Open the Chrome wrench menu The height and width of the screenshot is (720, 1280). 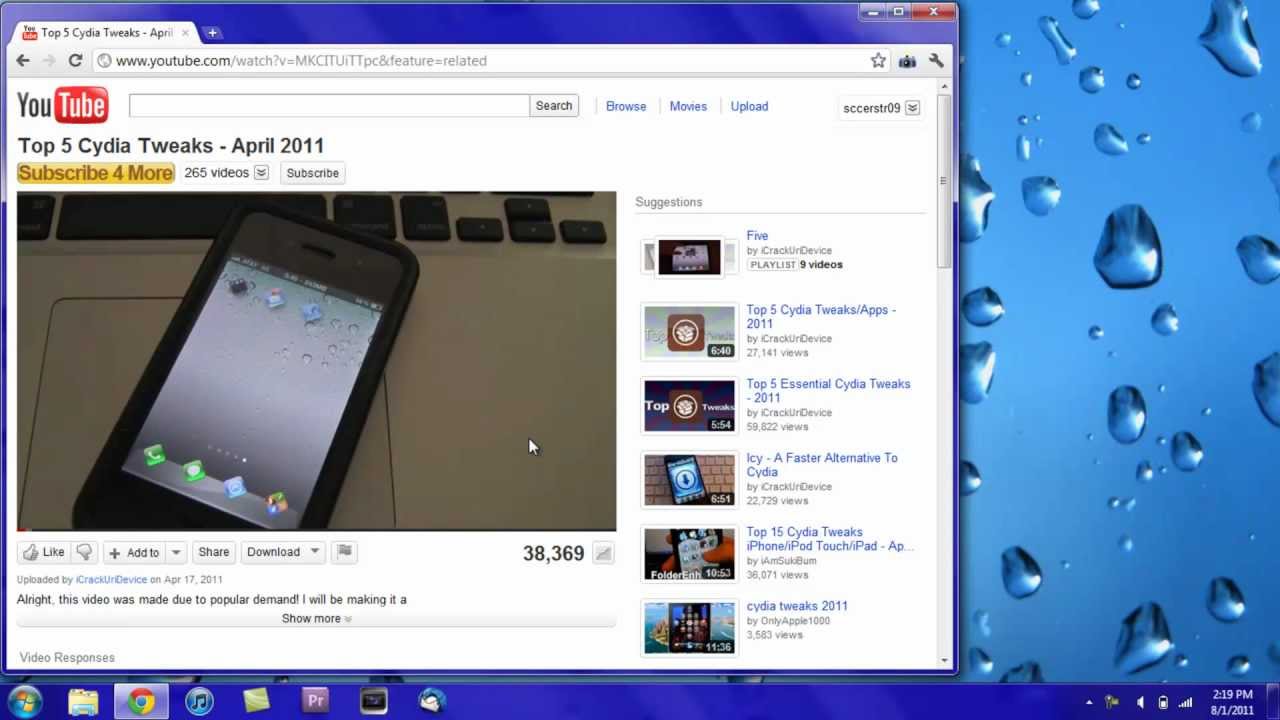pyautogui.click(x=936, y=61)
